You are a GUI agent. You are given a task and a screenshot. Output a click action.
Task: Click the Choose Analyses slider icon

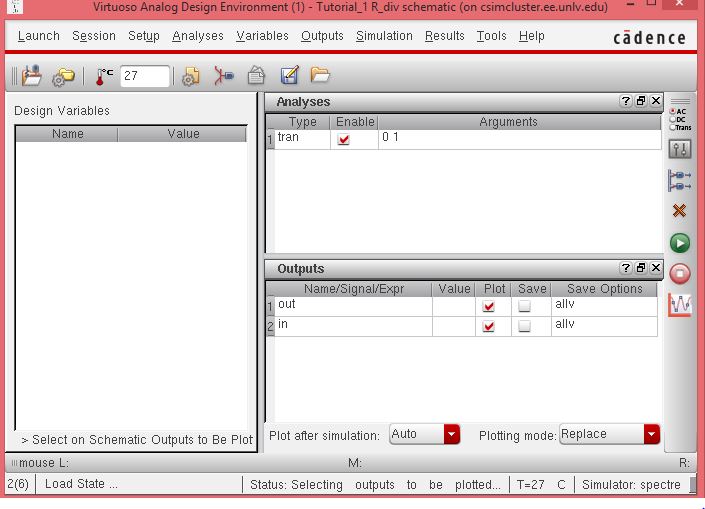coord(680,149)
